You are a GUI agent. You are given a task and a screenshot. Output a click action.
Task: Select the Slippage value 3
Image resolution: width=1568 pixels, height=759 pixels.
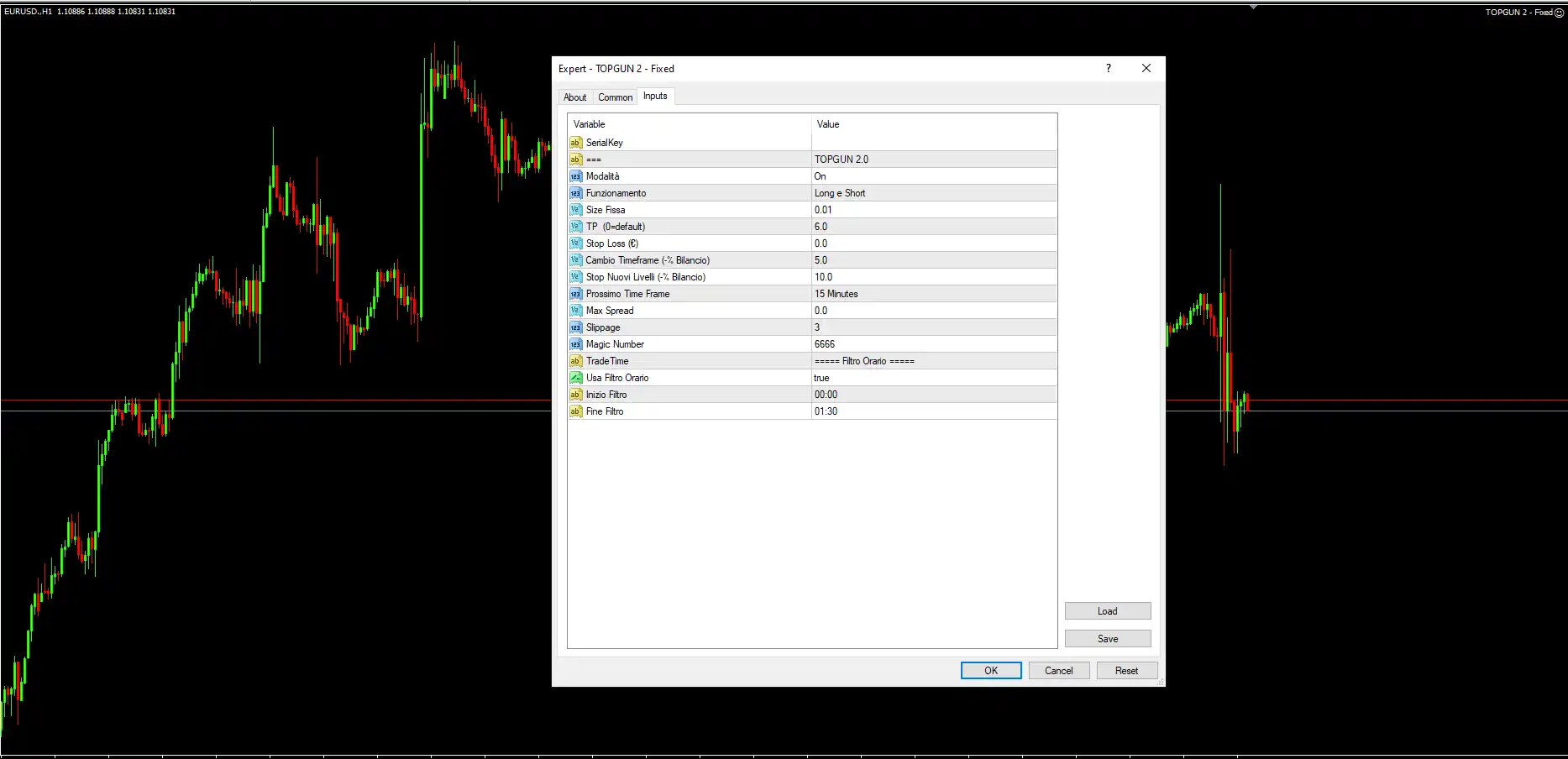pos(934,327)
